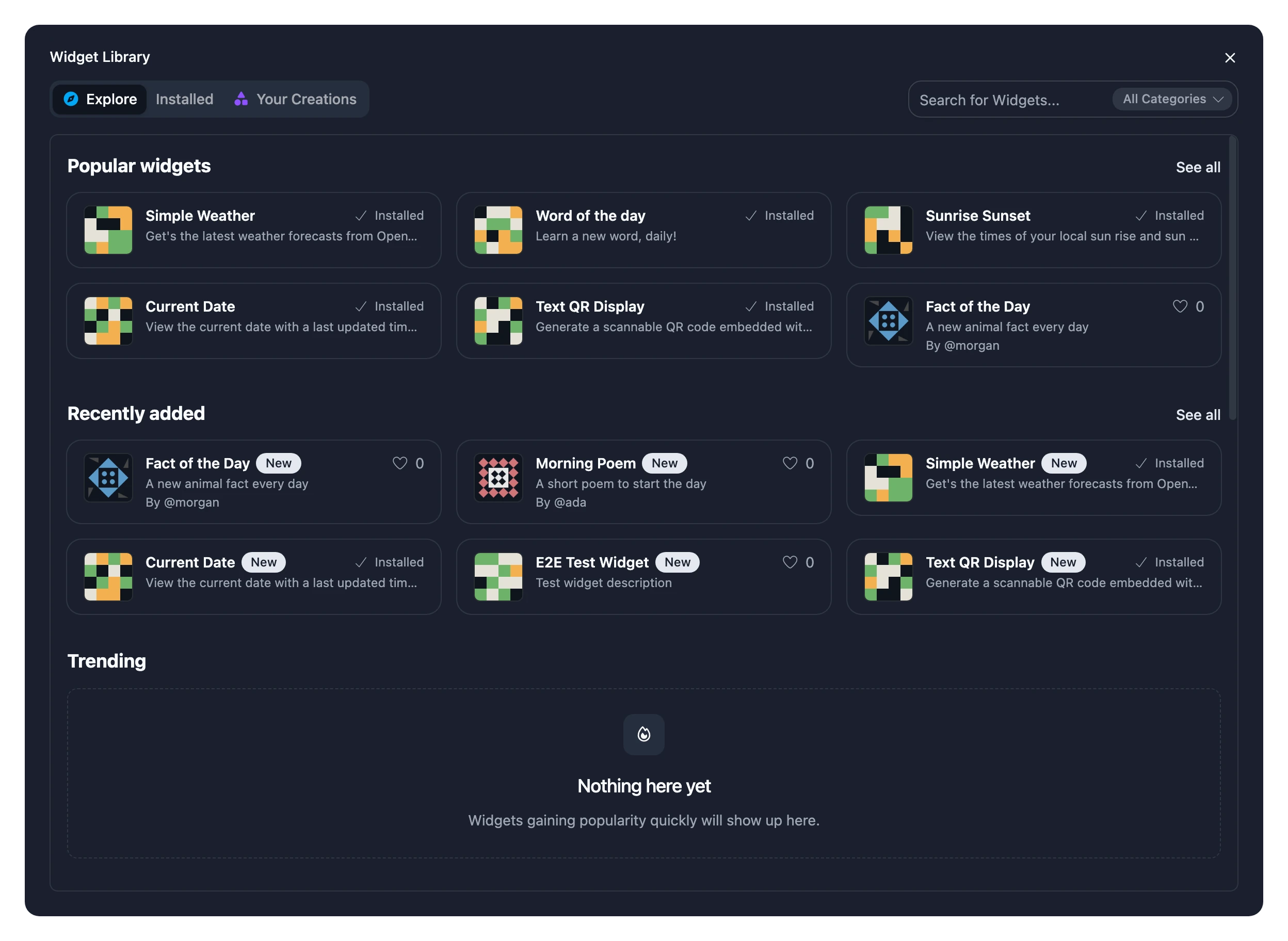Click By @ada author text
1288x941 pixels.
pyautogui.click(x=560, y=502)
